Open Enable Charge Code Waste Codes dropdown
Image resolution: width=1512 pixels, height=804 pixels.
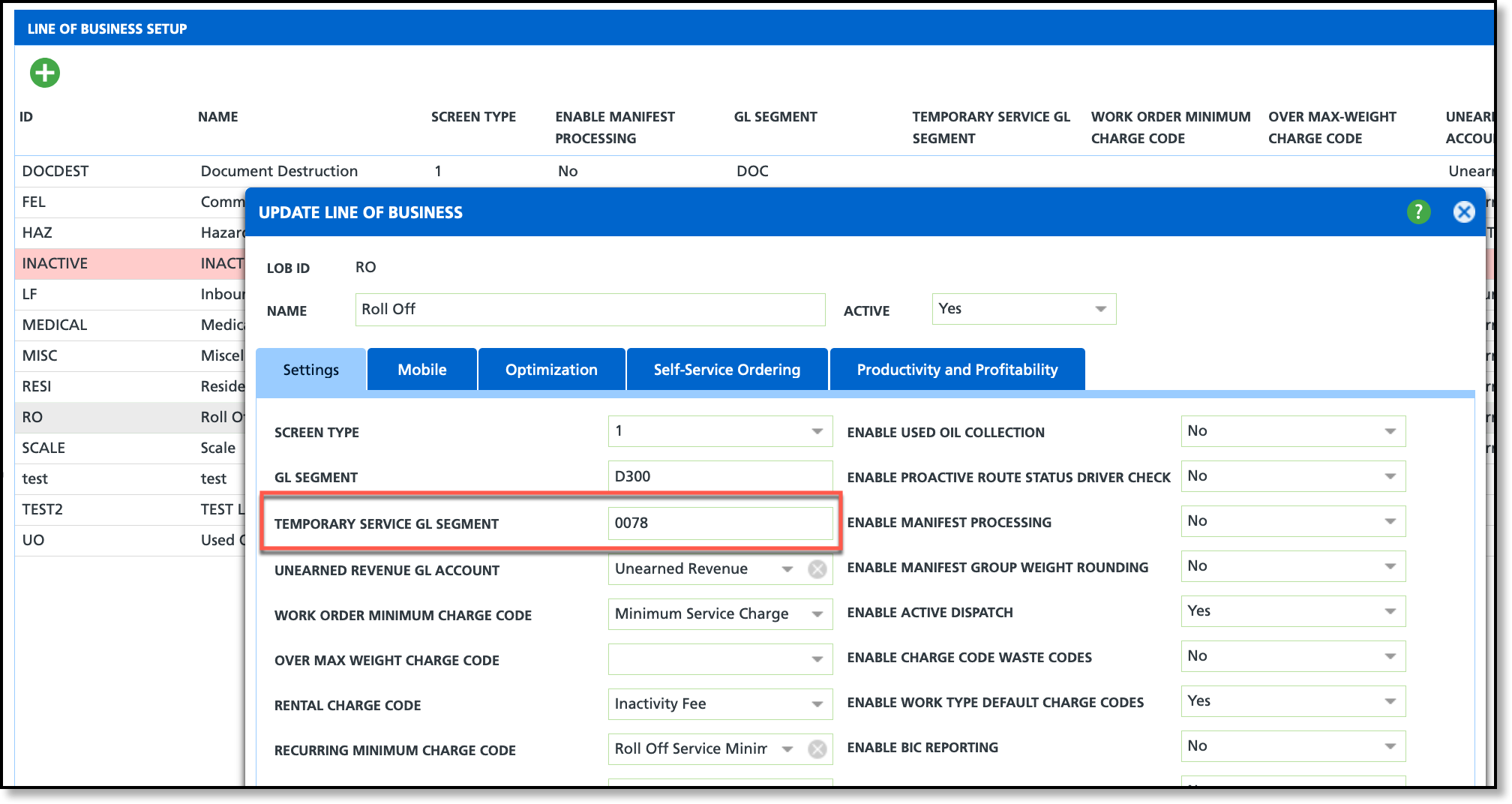coord(1293,656)
